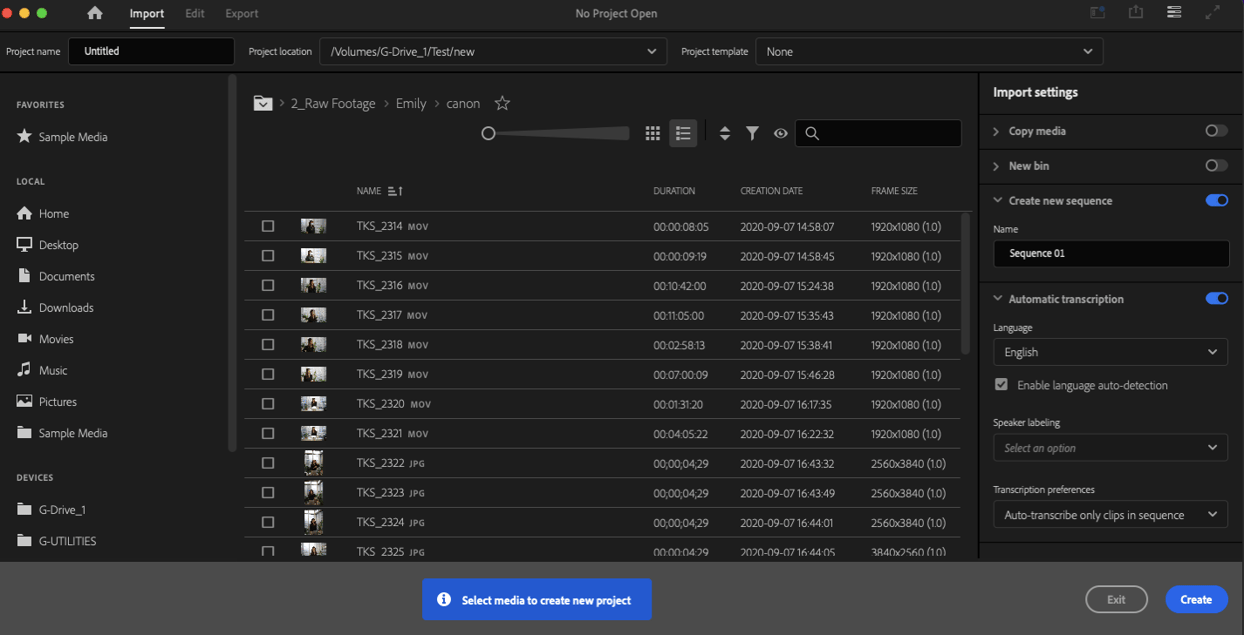The width and height of the screenshot is (1244, 635).
Task: Click the Create button
Action: (1196, 599)
